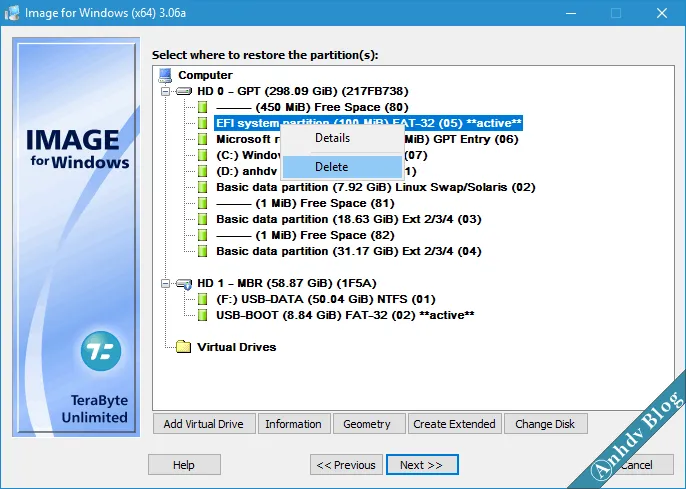Minimize the Image for Windows window
The height and width of the screenshot is (489, 686).
(570, 13)
